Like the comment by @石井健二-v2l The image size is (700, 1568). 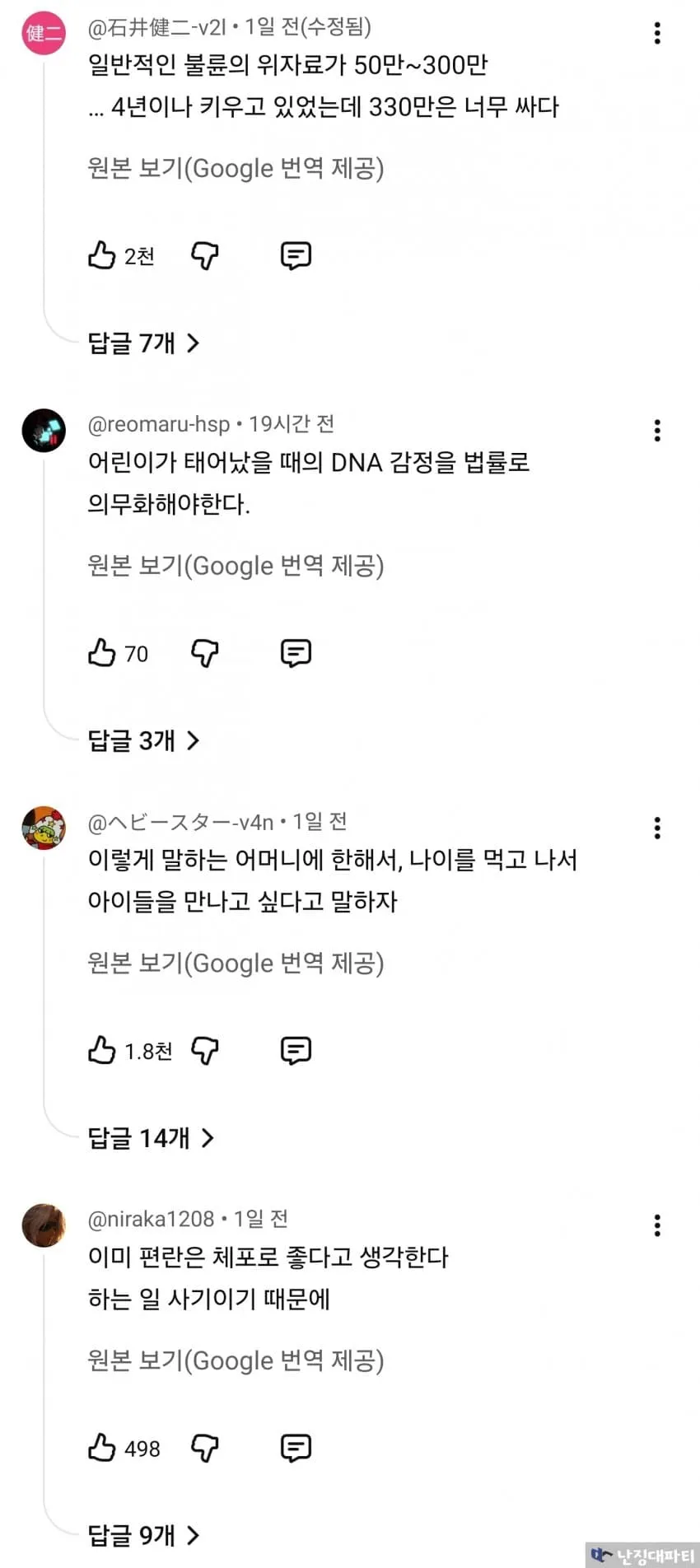101,255
